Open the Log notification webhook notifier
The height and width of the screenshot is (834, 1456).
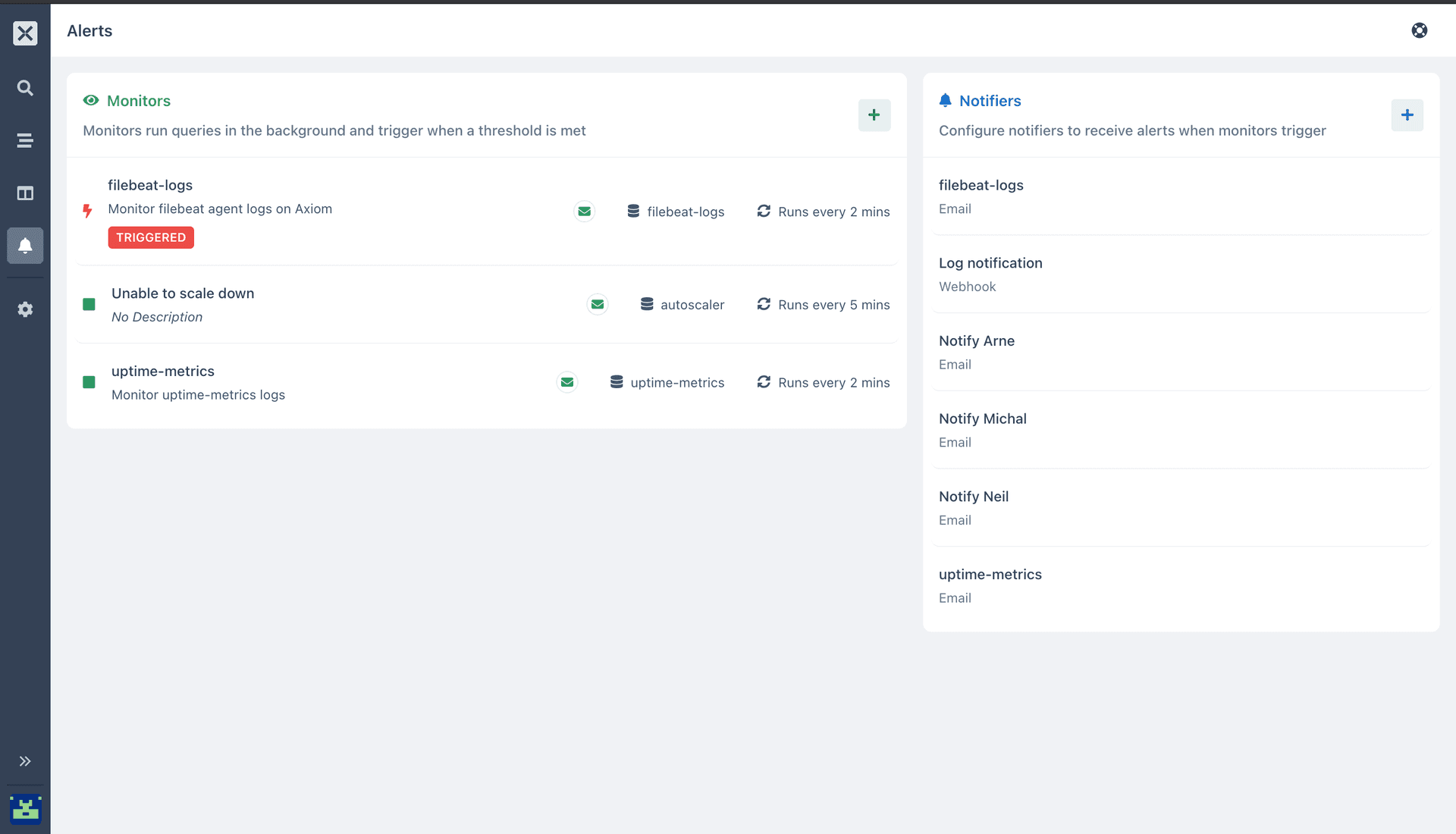point(990,263)
